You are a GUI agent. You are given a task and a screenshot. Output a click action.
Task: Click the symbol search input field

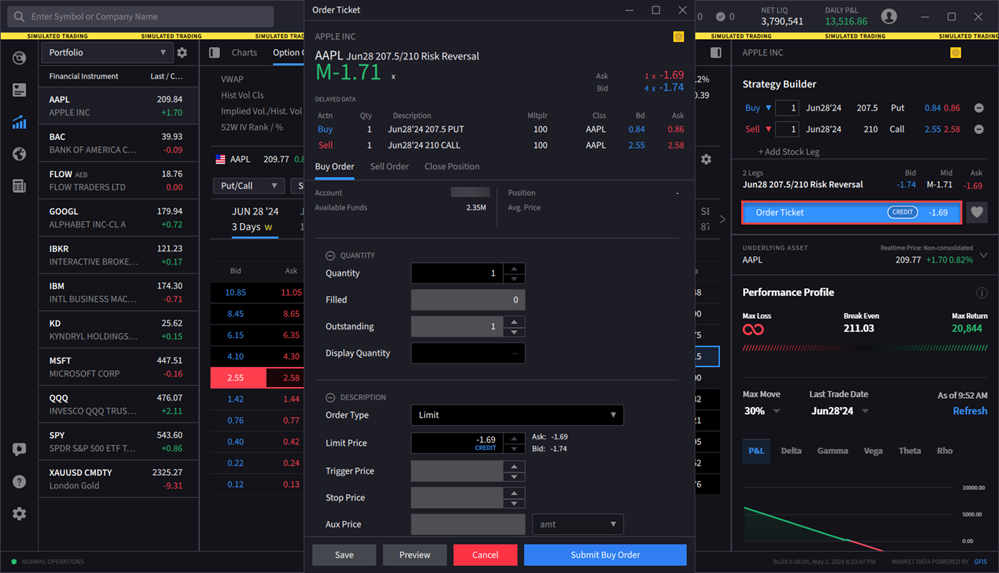click(x=141, y=17)
